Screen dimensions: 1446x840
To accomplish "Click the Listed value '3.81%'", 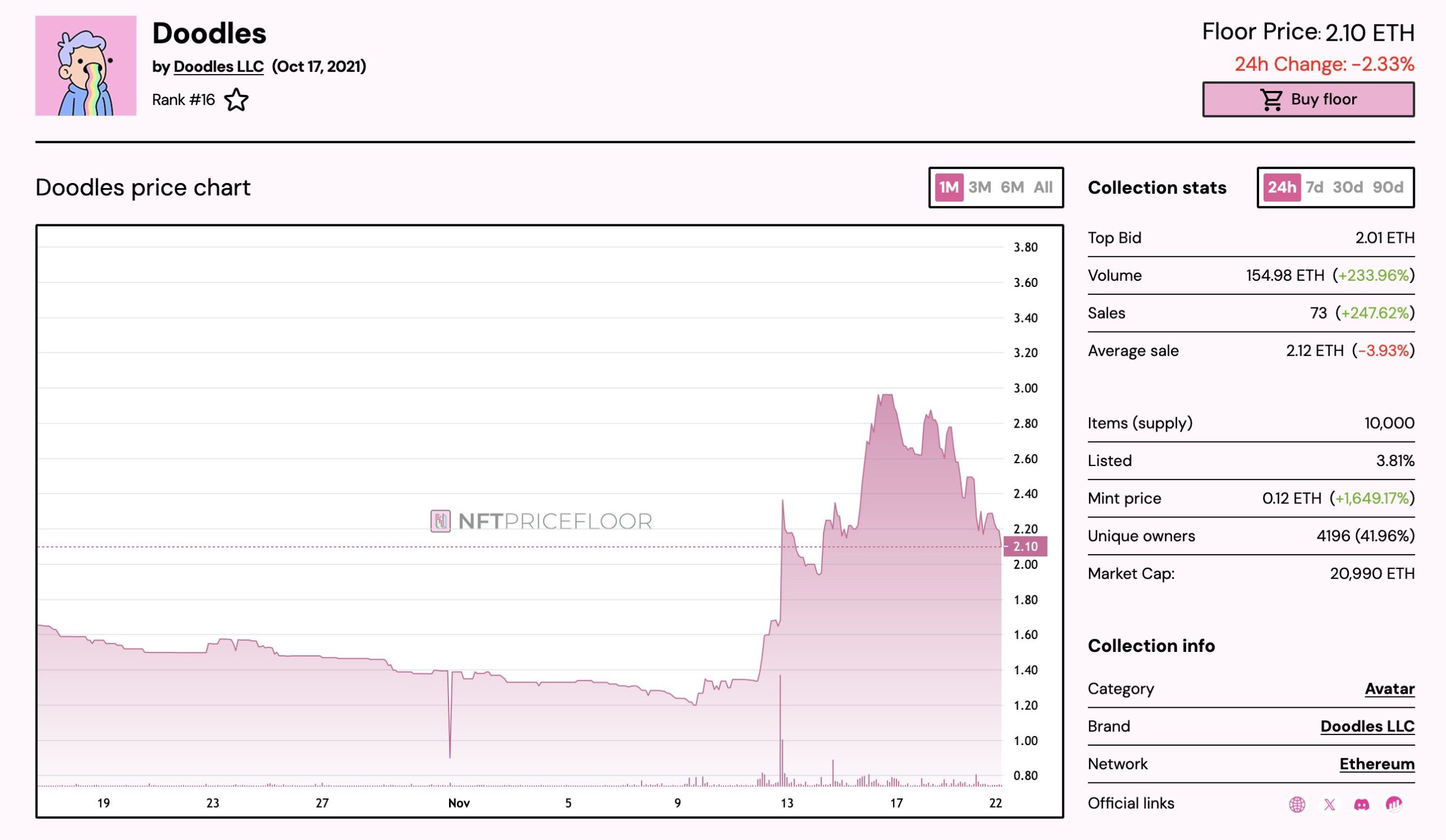I will [x=1396, y=461].
